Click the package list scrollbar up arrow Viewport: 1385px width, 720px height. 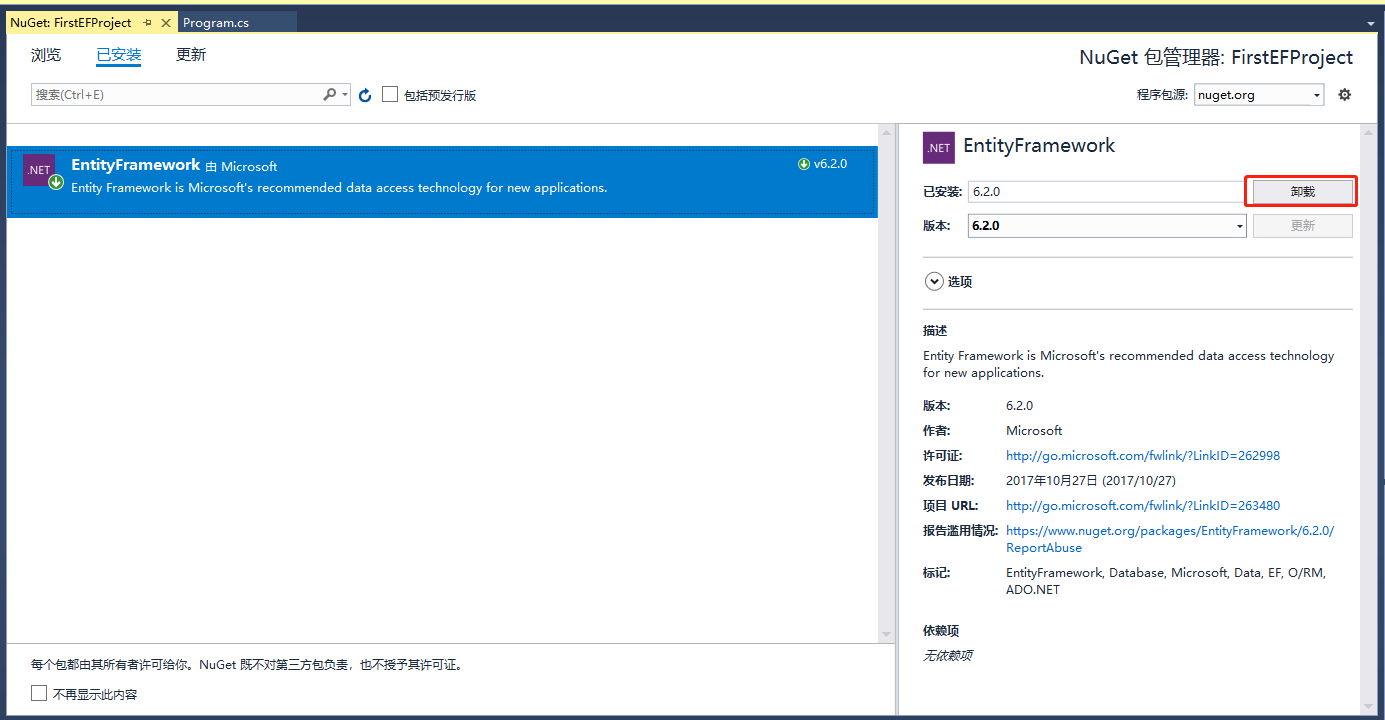pyautogui.click(x=886, y=131)
